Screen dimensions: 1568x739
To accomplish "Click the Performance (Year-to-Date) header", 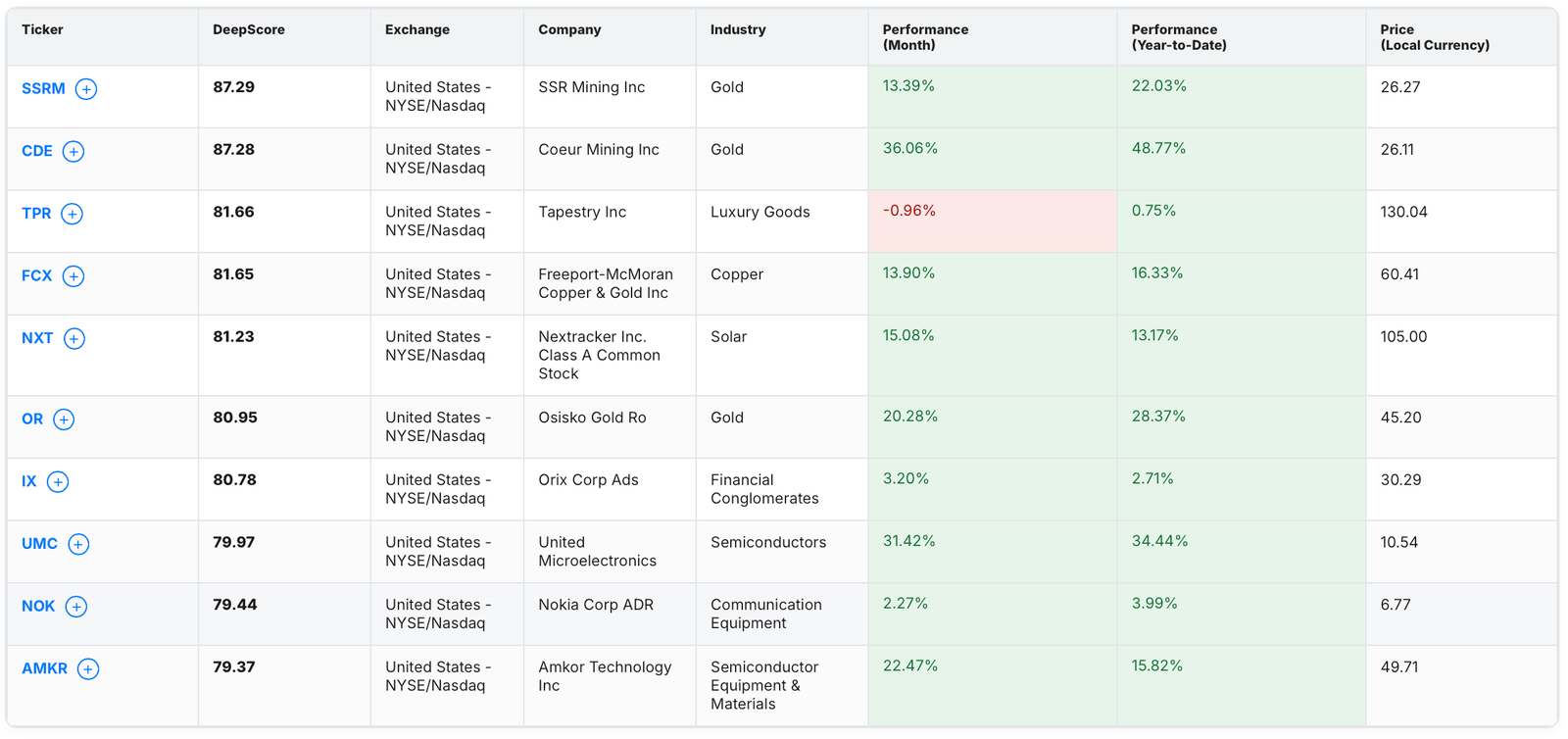I will [1178, 37].
